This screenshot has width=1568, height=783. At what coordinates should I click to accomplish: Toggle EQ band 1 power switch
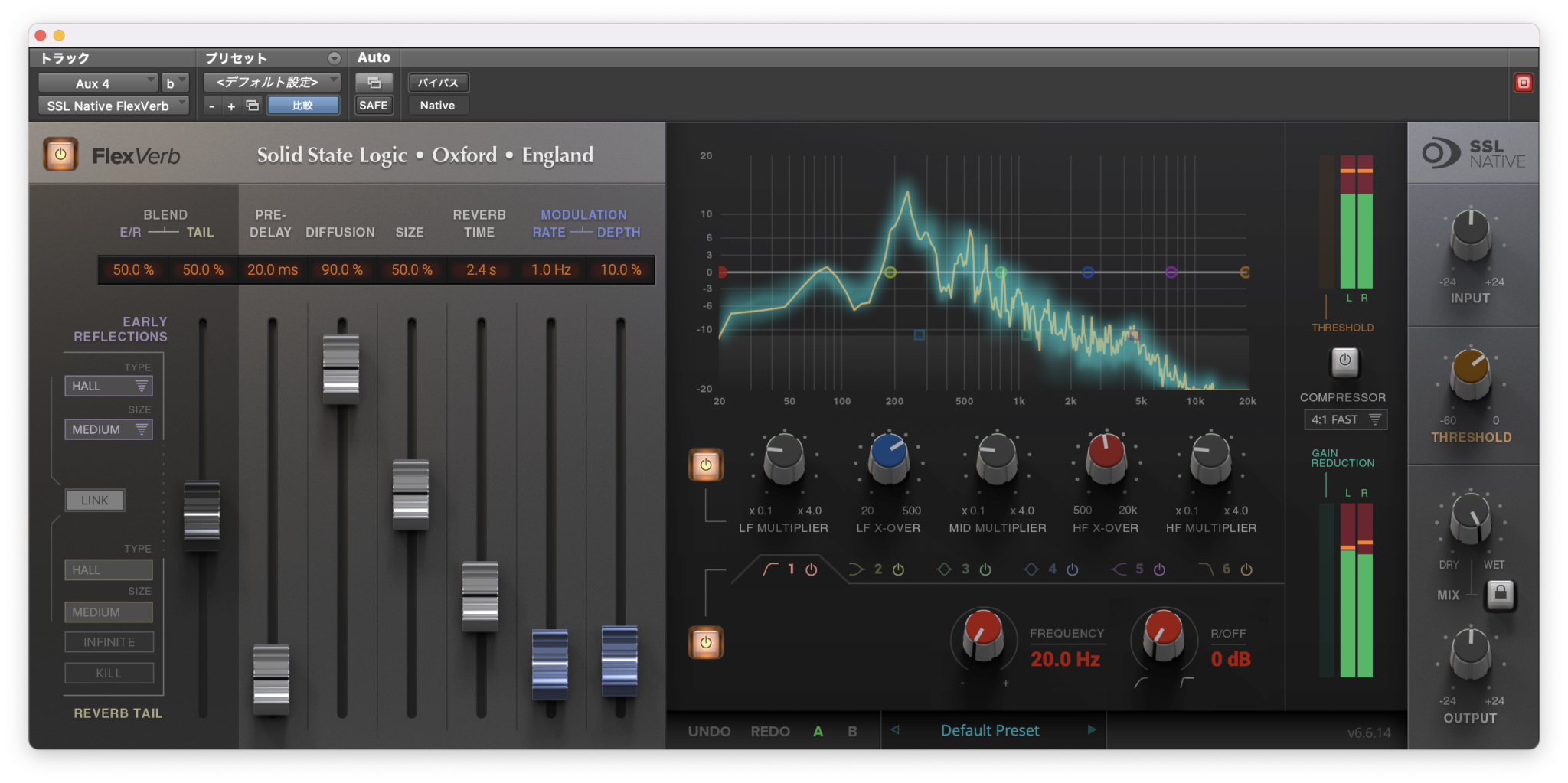(811, 569)
